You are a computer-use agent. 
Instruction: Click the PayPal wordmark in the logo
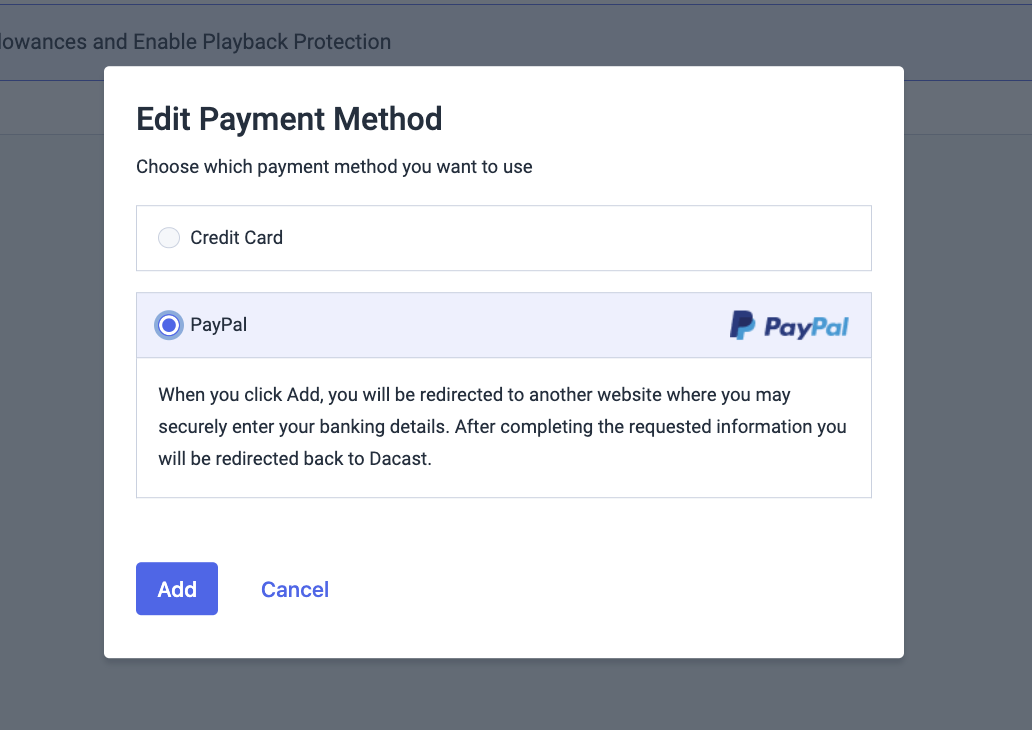[x=806, y=327]
